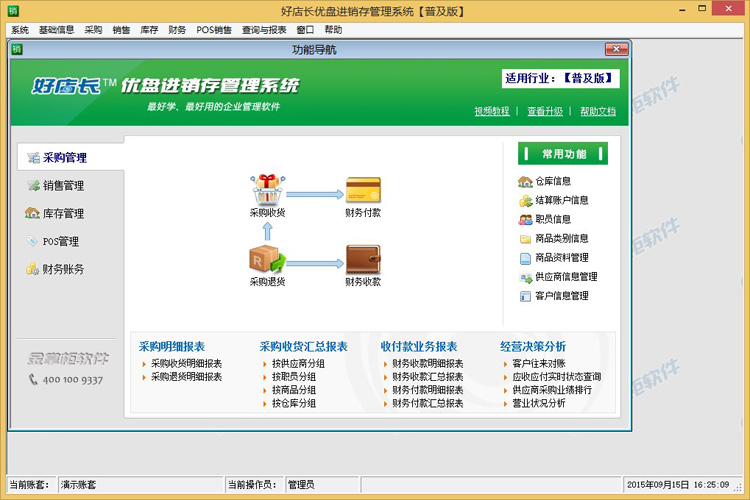Open the 查询与报表 menu
750x500 pixels.
264,30
